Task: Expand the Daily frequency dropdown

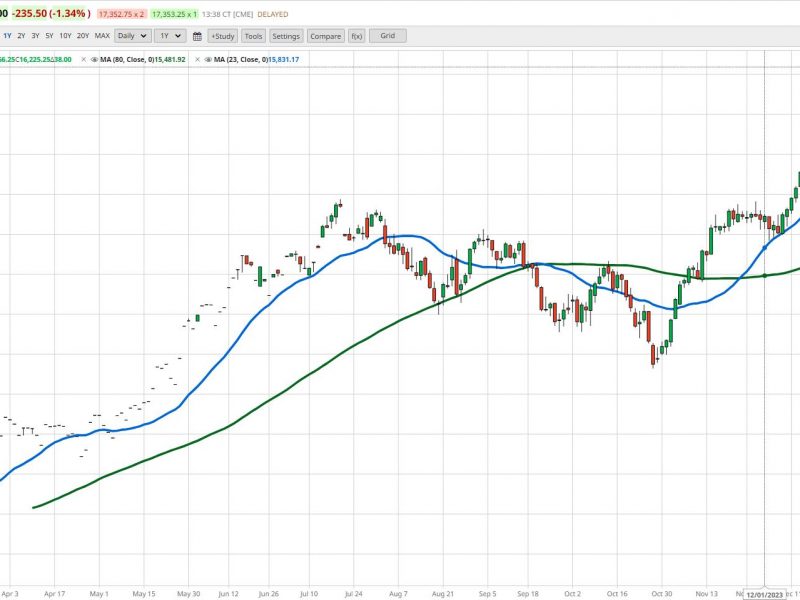Action: (x=133, y=36)
